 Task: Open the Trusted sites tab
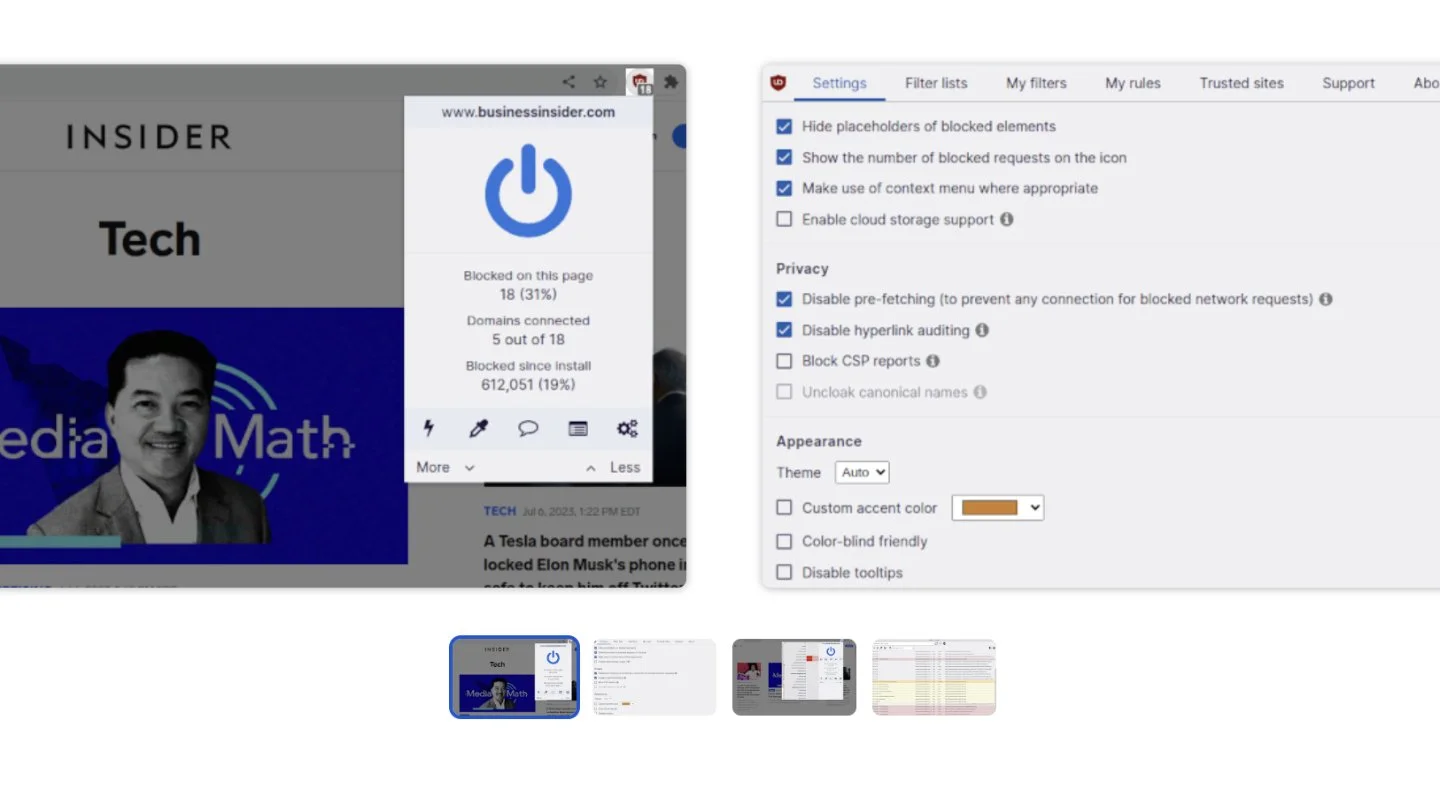1241,83
